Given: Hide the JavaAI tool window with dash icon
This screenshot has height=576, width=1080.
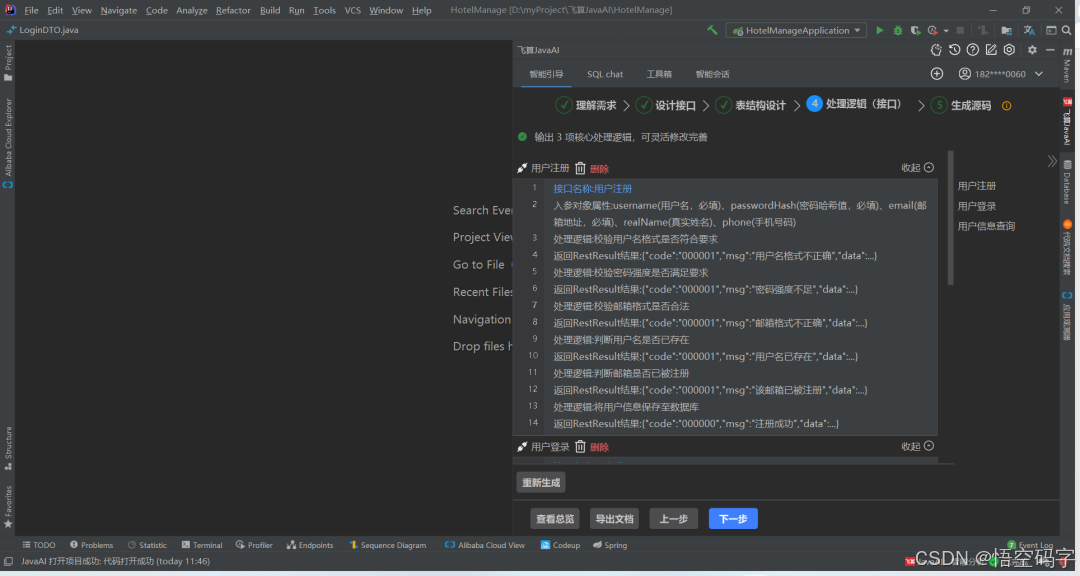Looking at the screenshot, I should coord(1050,50).
